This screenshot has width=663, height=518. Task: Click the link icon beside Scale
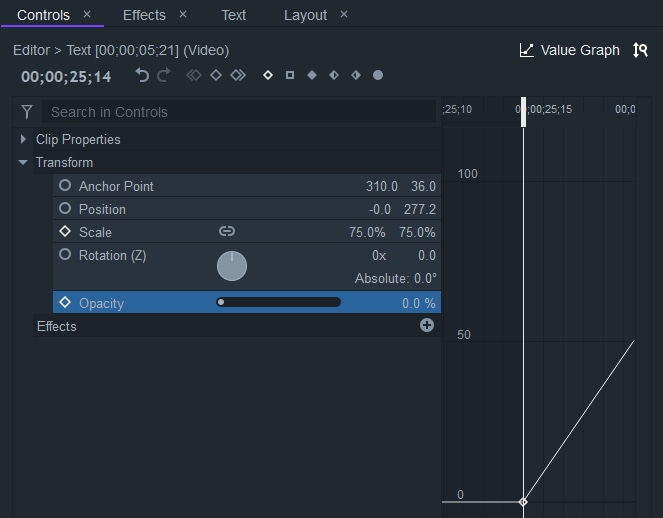(x=227, y=232)
